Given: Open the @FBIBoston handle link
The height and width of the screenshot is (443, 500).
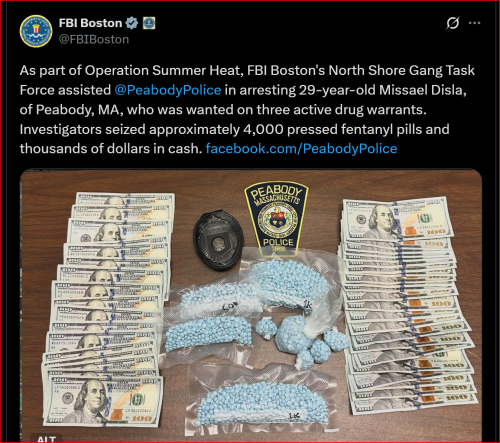Looking at the screenshot, I should point(94,39).
